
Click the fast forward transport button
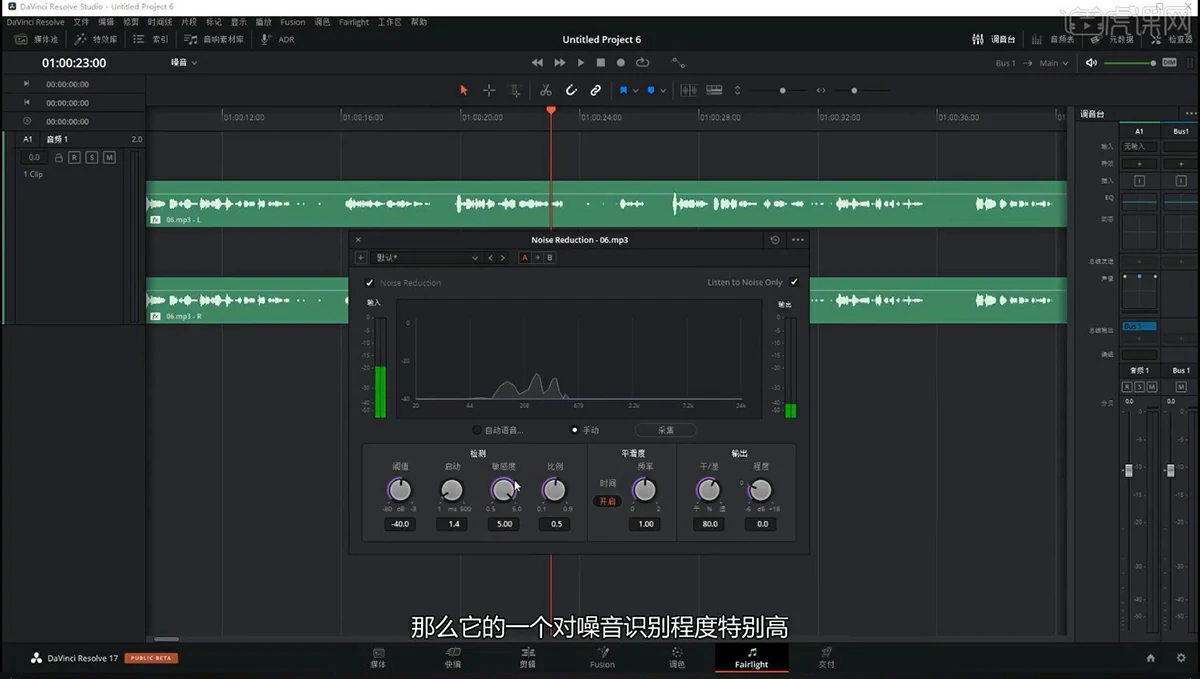tap(560, 62)
